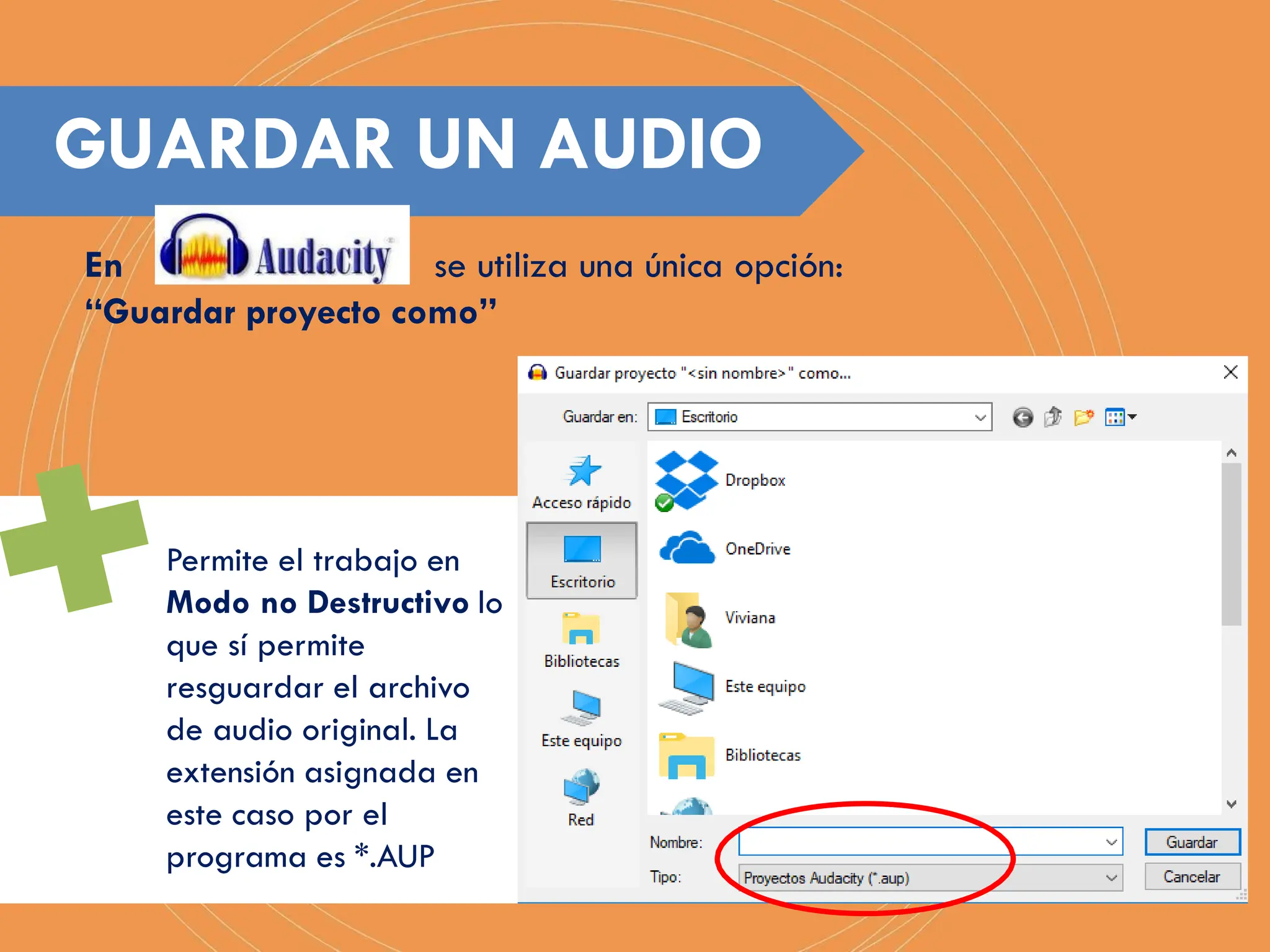The width and height of the screenshot is (1270, 952).
Task: Select Escritorio in the places sidebar
Action: point(582,560)
